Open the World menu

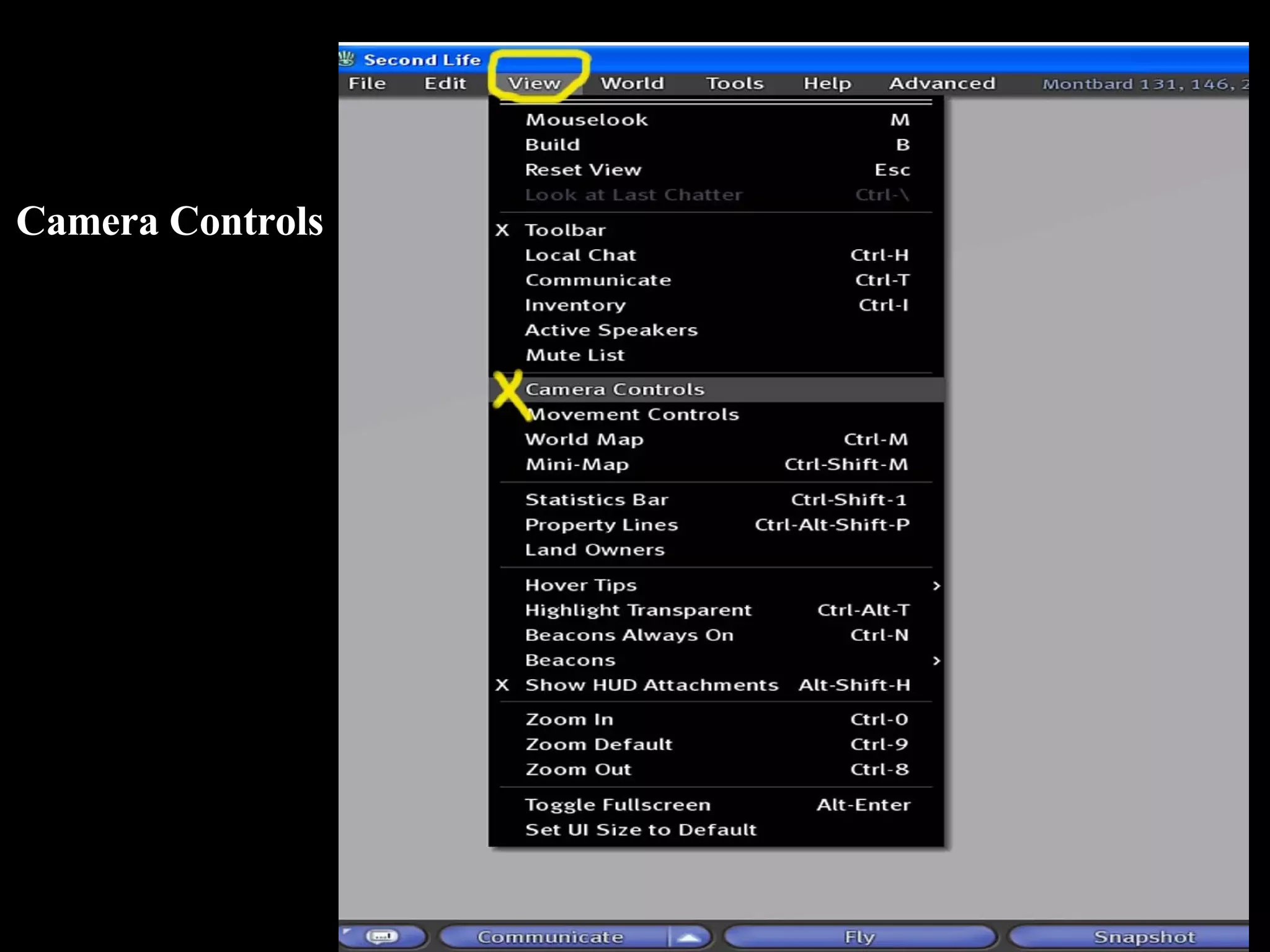point(632,83)
